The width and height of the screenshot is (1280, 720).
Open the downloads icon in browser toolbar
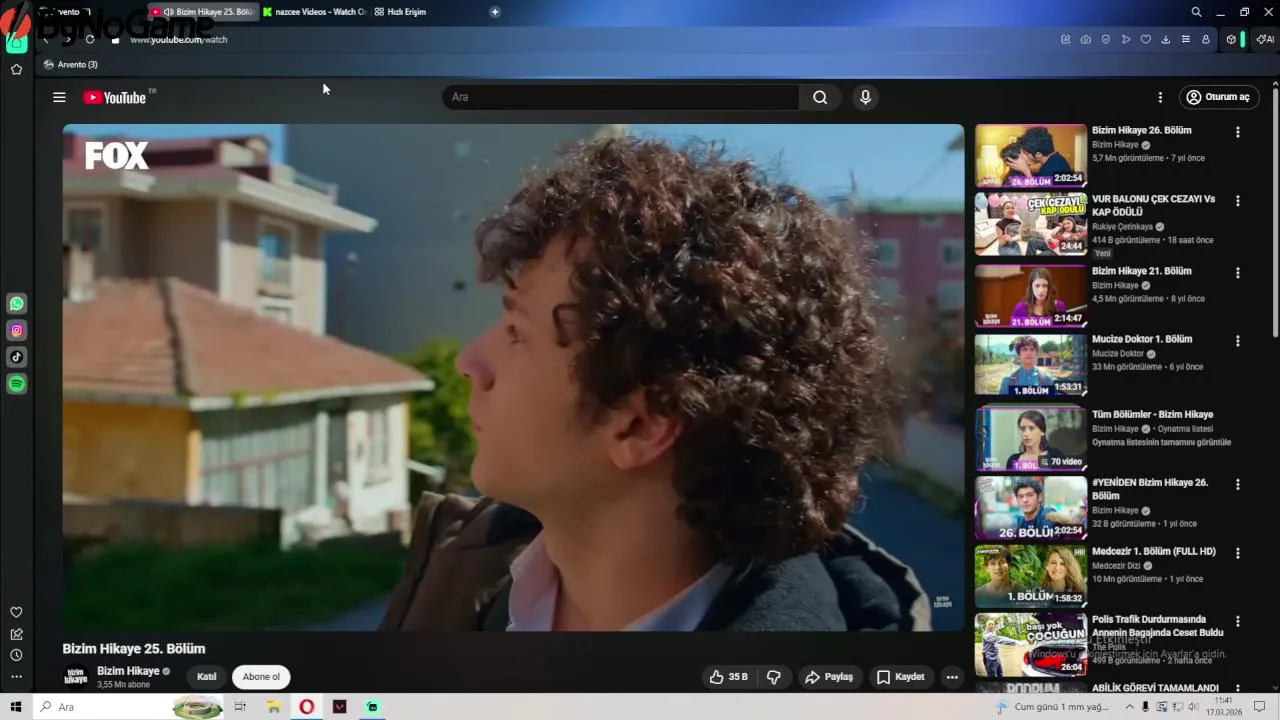pos(1166,39)
